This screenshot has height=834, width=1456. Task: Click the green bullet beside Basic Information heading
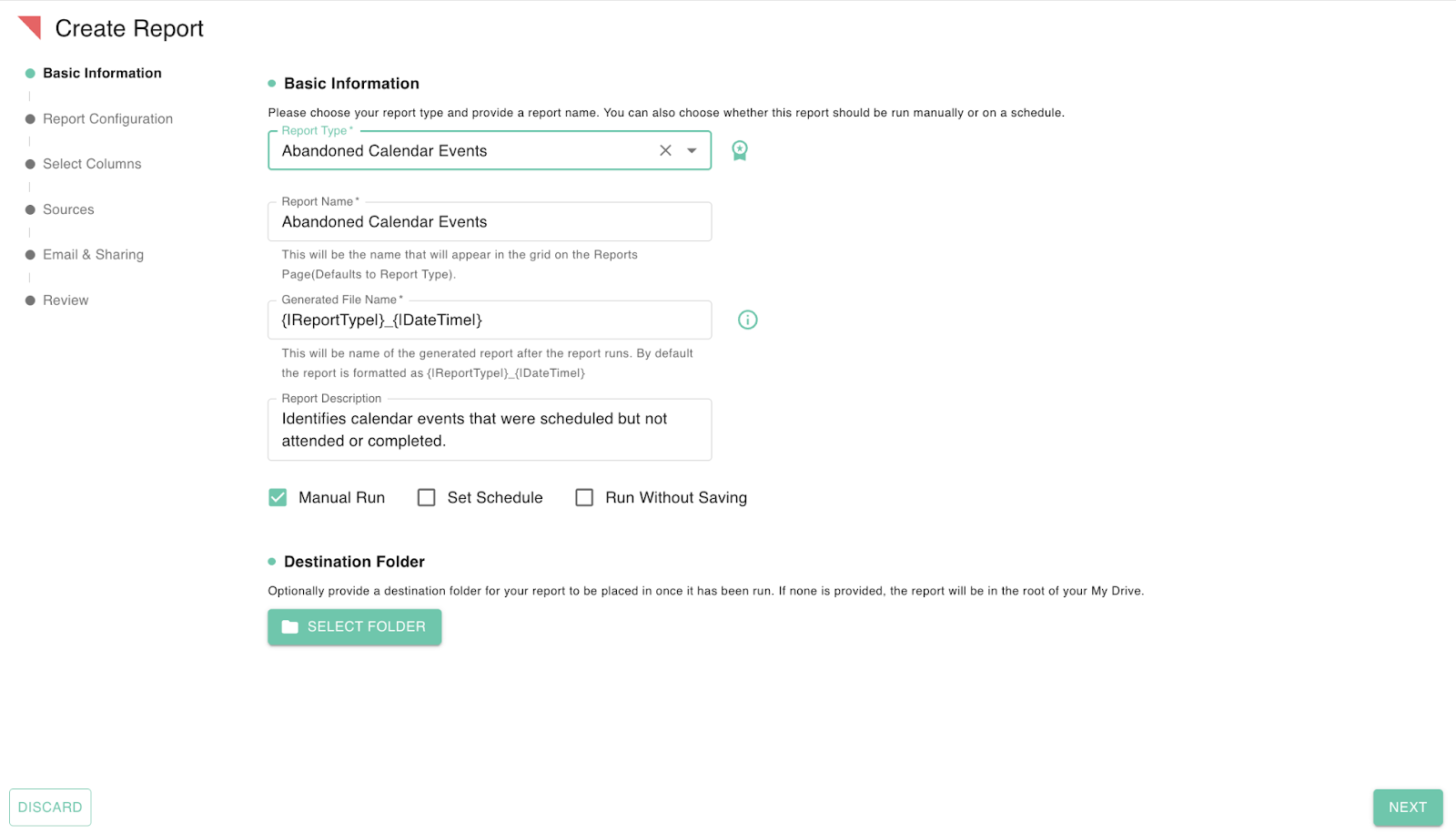pos(270,83)
